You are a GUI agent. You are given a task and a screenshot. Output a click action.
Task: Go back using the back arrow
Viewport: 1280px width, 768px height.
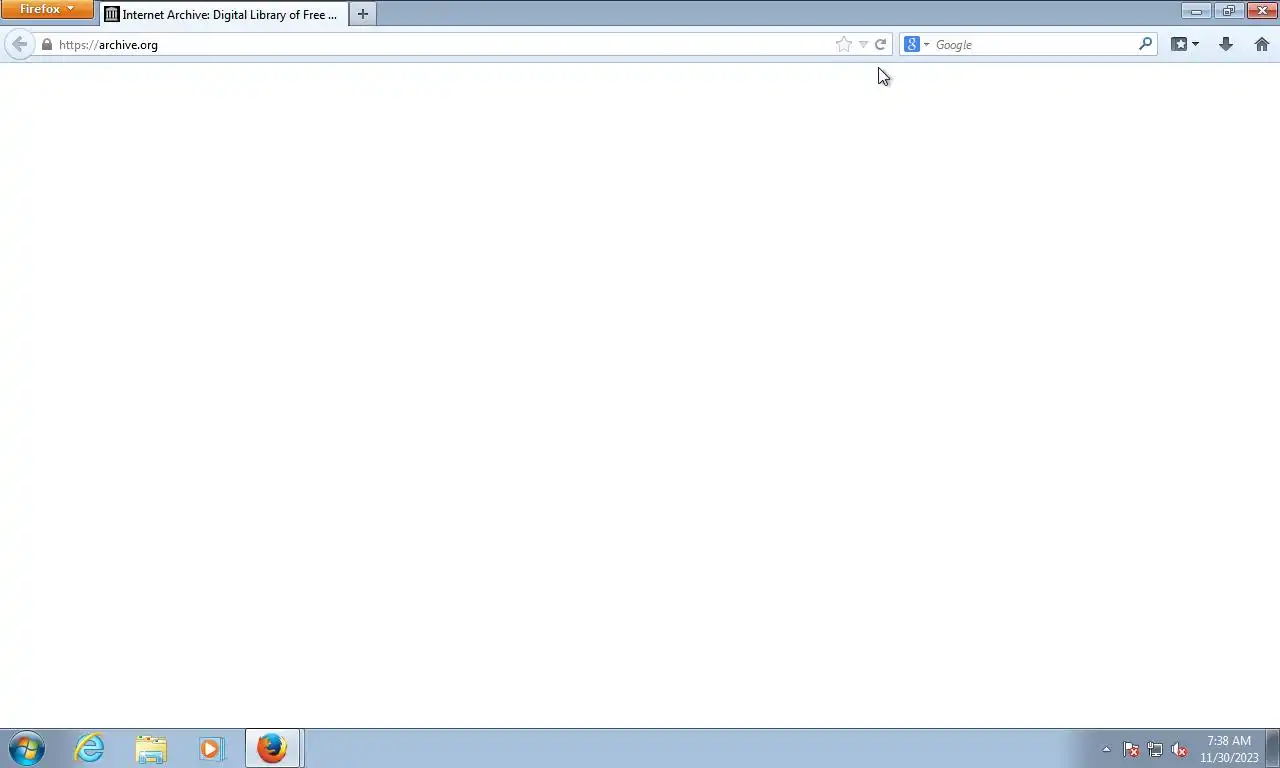pyautogui.click(x=19, y=44)
